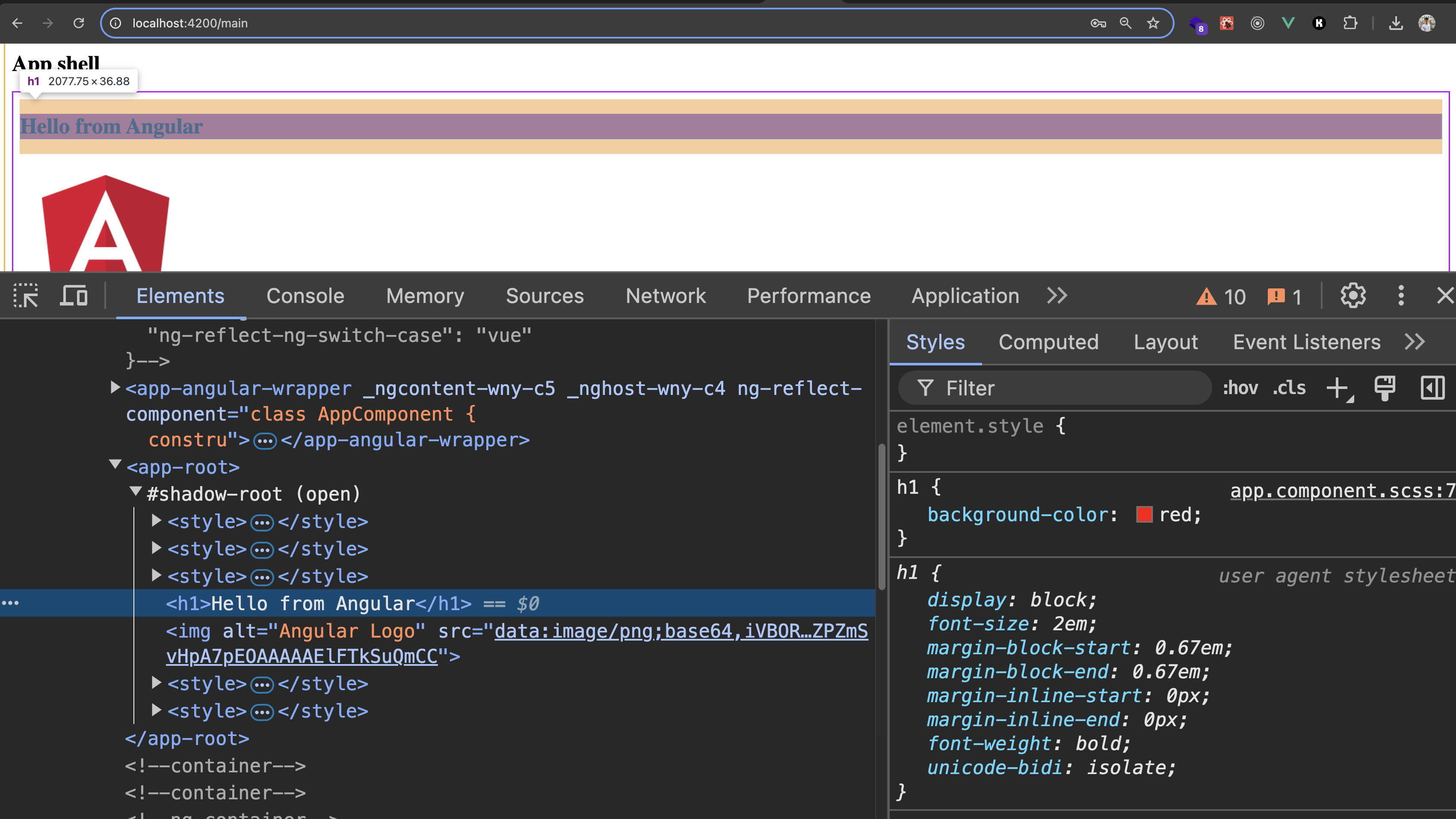
Task: Toggle the :hov element state pane
Action: click(1240, 387)
